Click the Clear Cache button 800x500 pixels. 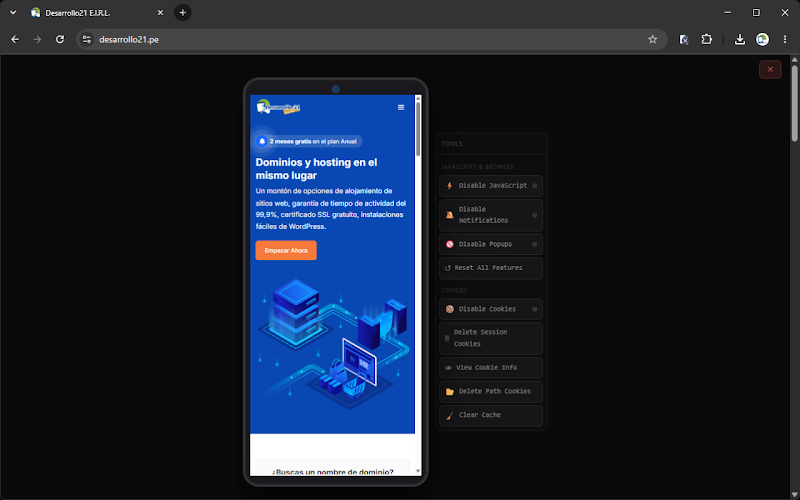[x=491, y=415]
